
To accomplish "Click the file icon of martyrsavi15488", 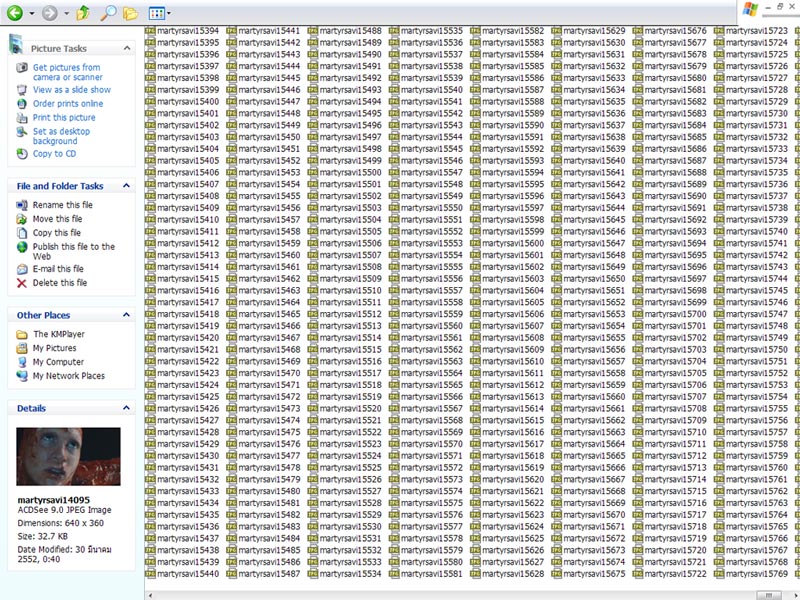I will 313,31.
